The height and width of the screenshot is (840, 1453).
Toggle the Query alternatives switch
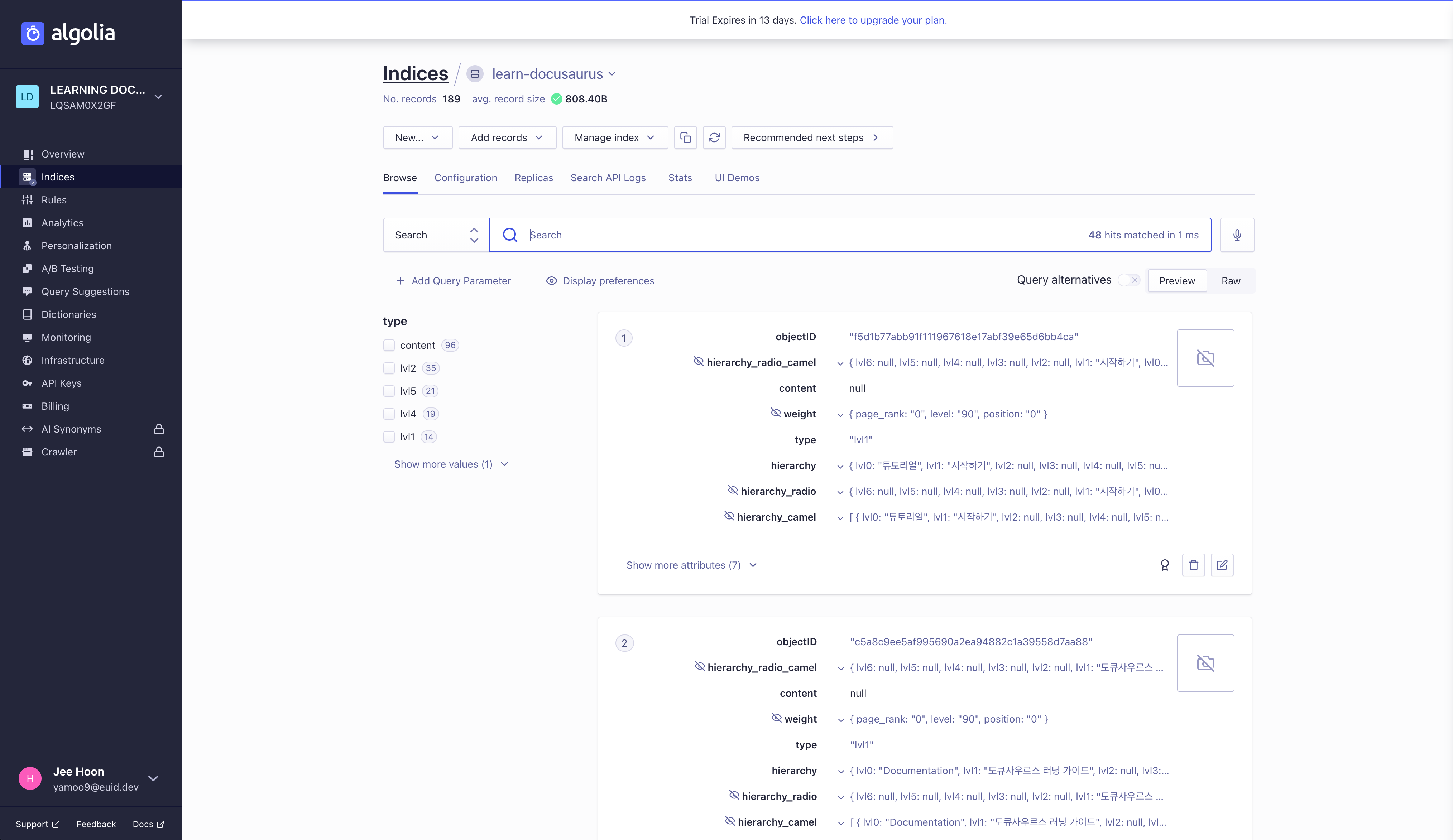pos(1128,280)
